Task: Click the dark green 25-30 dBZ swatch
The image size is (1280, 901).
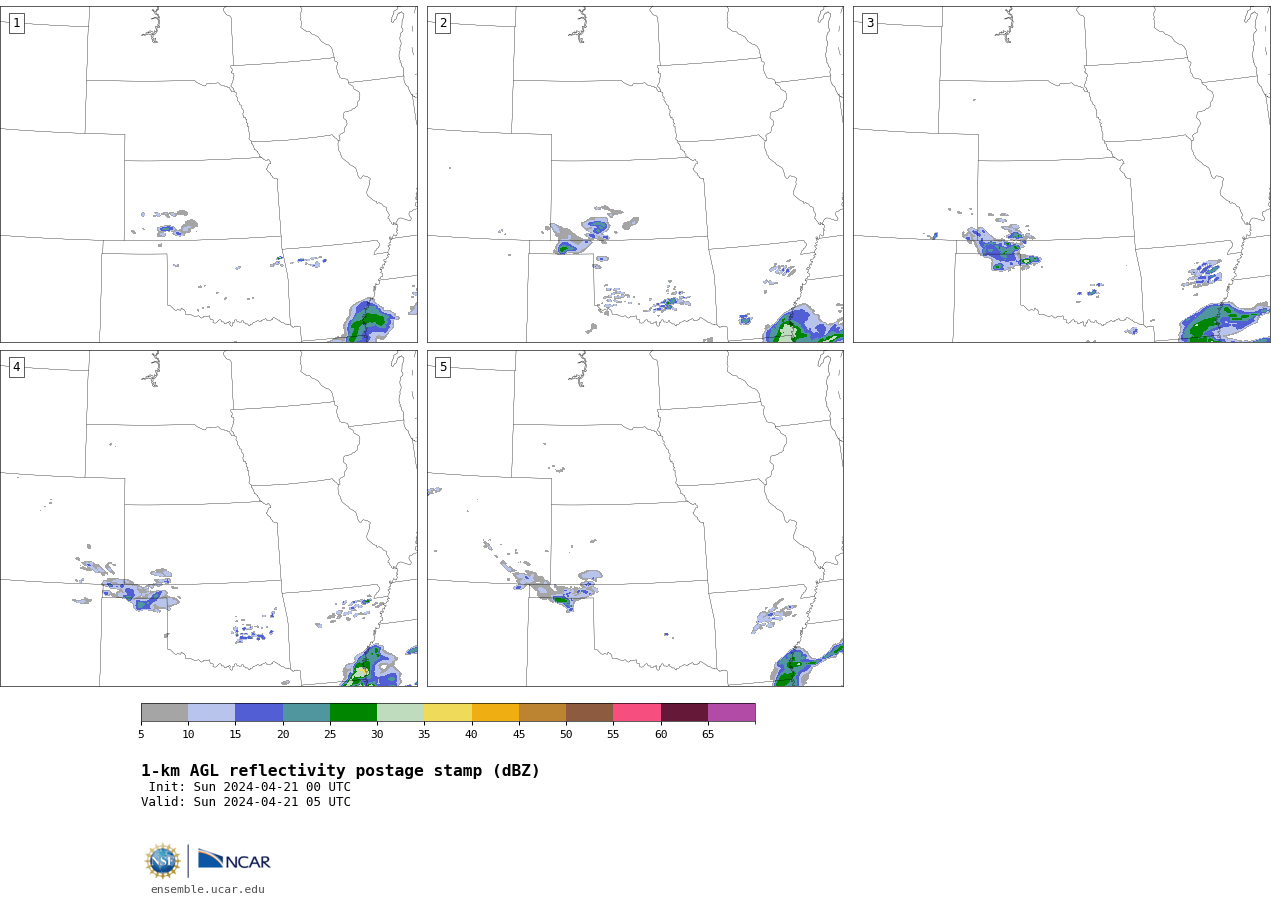Action: tap(353, 713)
